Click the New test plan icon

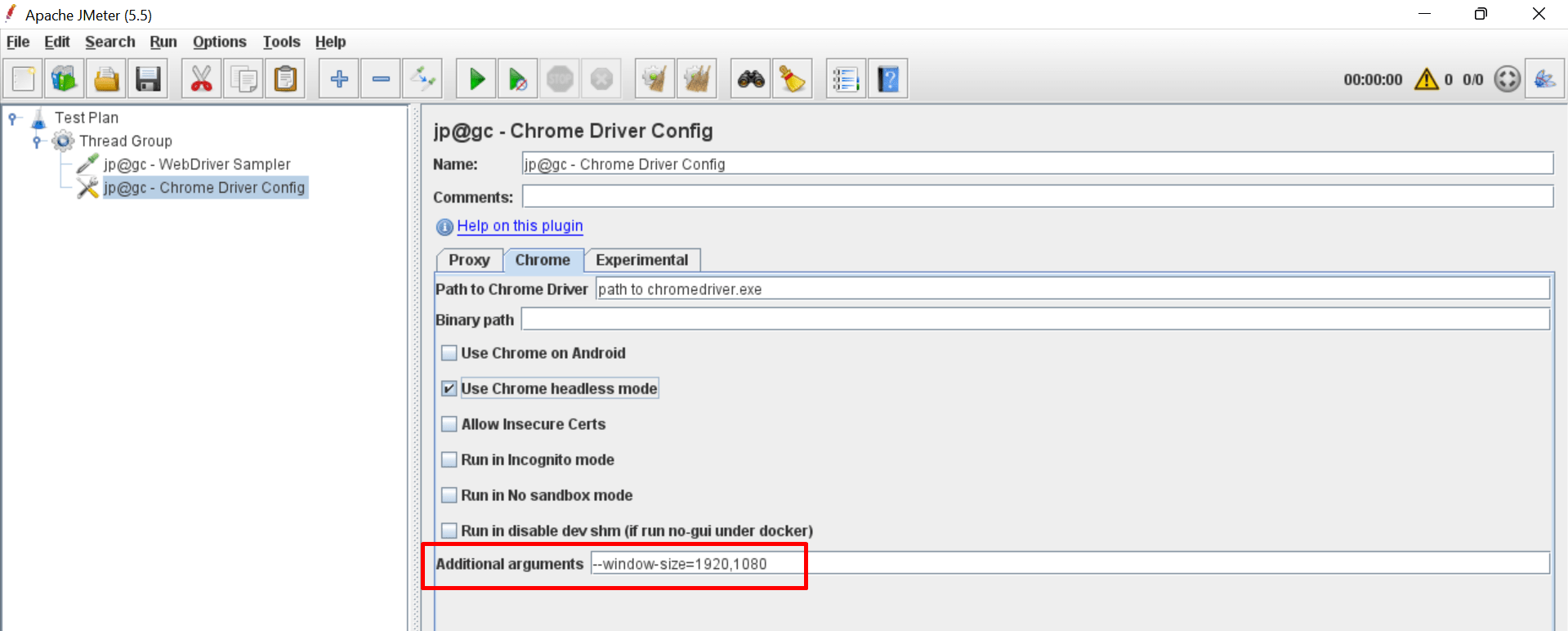coord(23,79)
